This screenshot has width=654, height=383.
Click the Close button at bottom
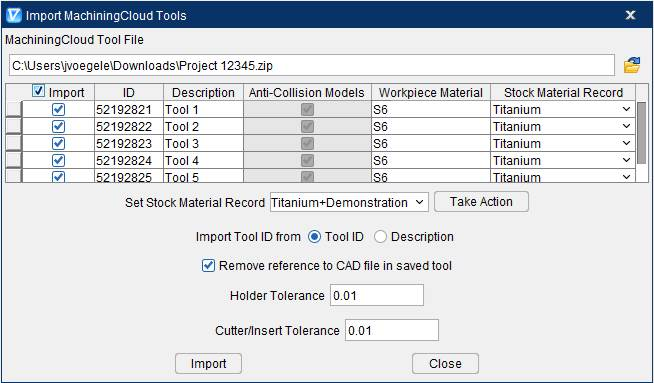[x=445, y=363]
